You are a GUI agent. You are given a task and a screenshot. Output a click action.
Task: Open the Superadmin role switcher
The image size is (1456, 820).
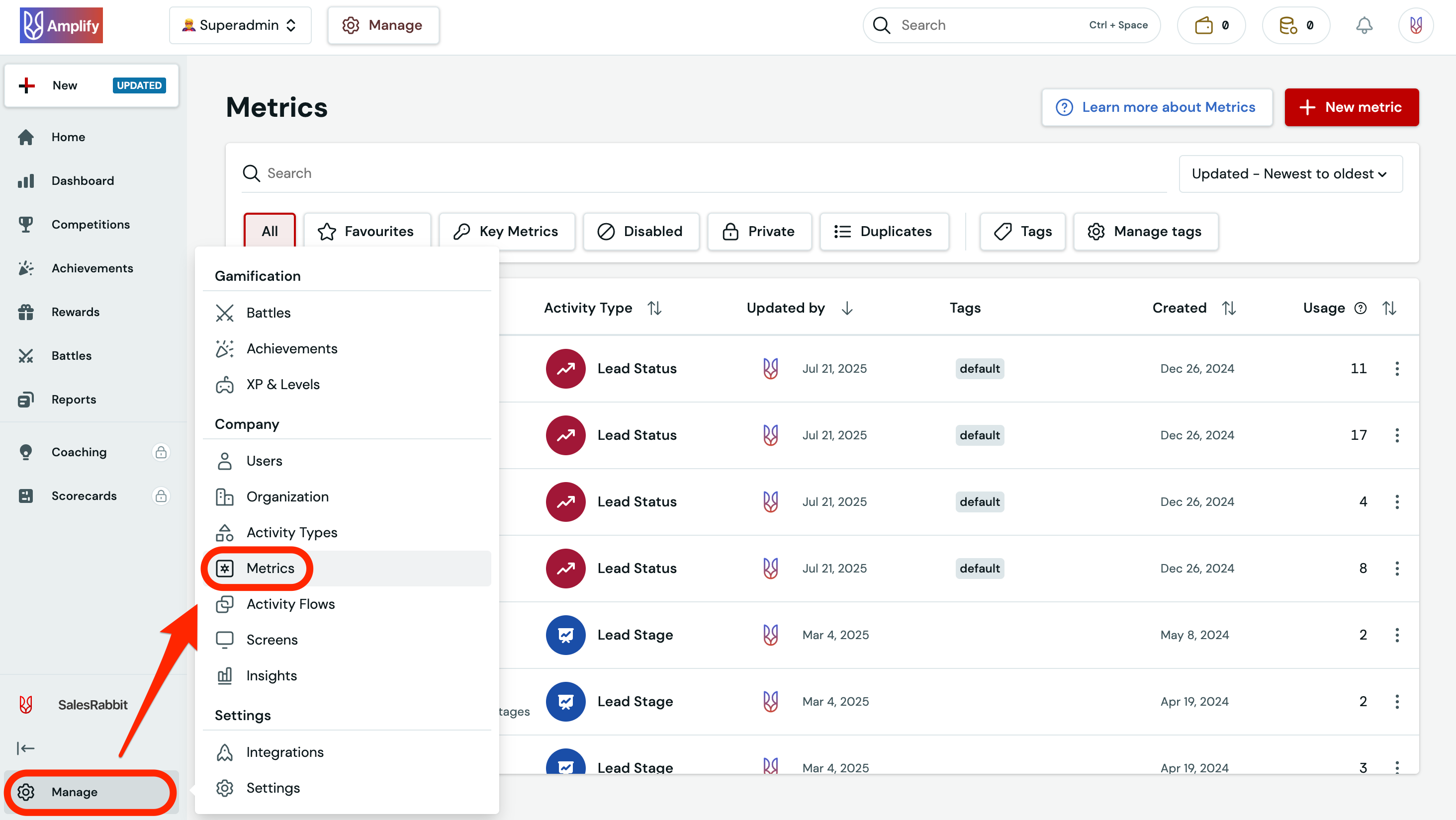240,25
